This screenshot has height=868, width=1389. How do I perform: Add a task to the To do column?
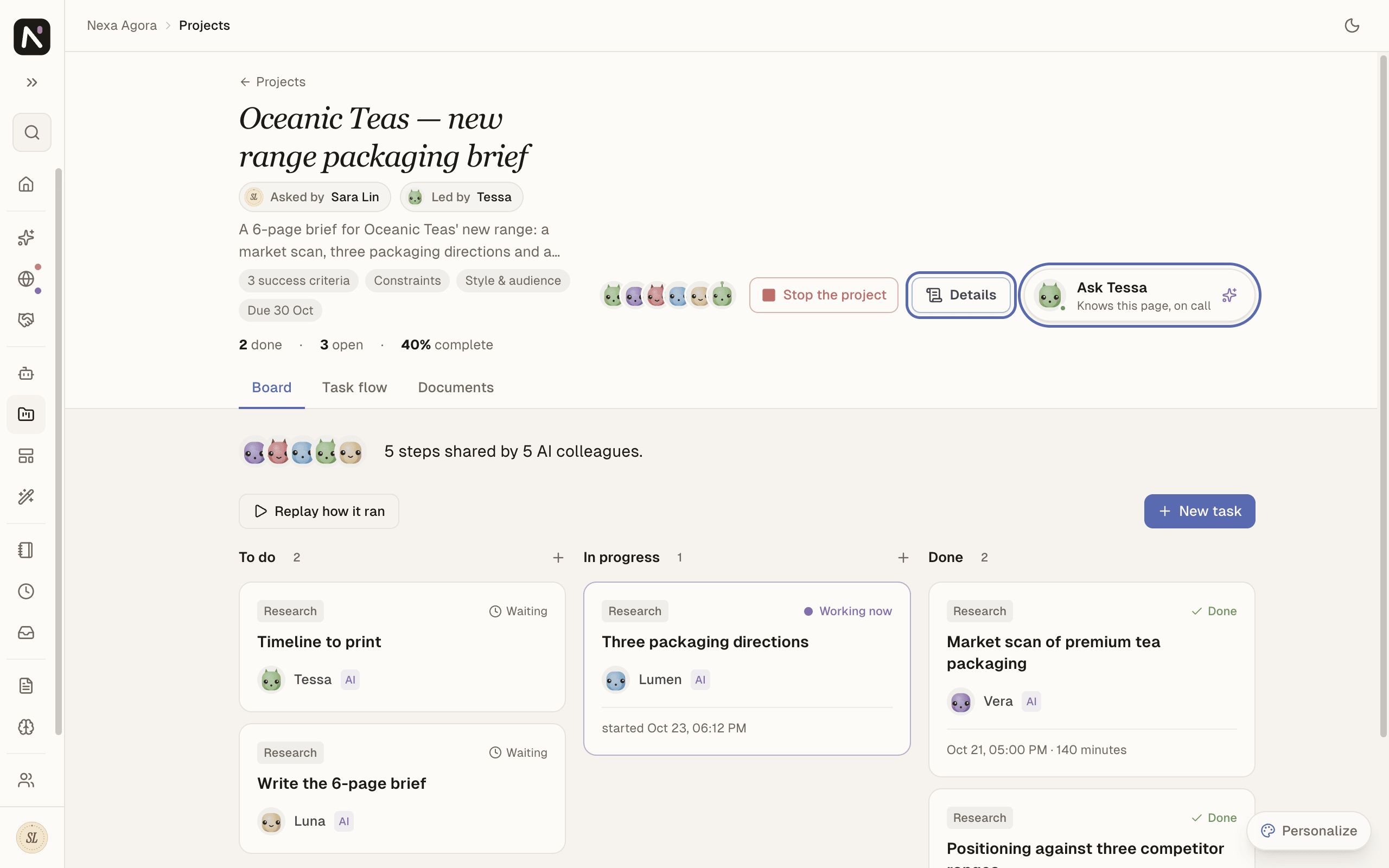click(558, 558)
